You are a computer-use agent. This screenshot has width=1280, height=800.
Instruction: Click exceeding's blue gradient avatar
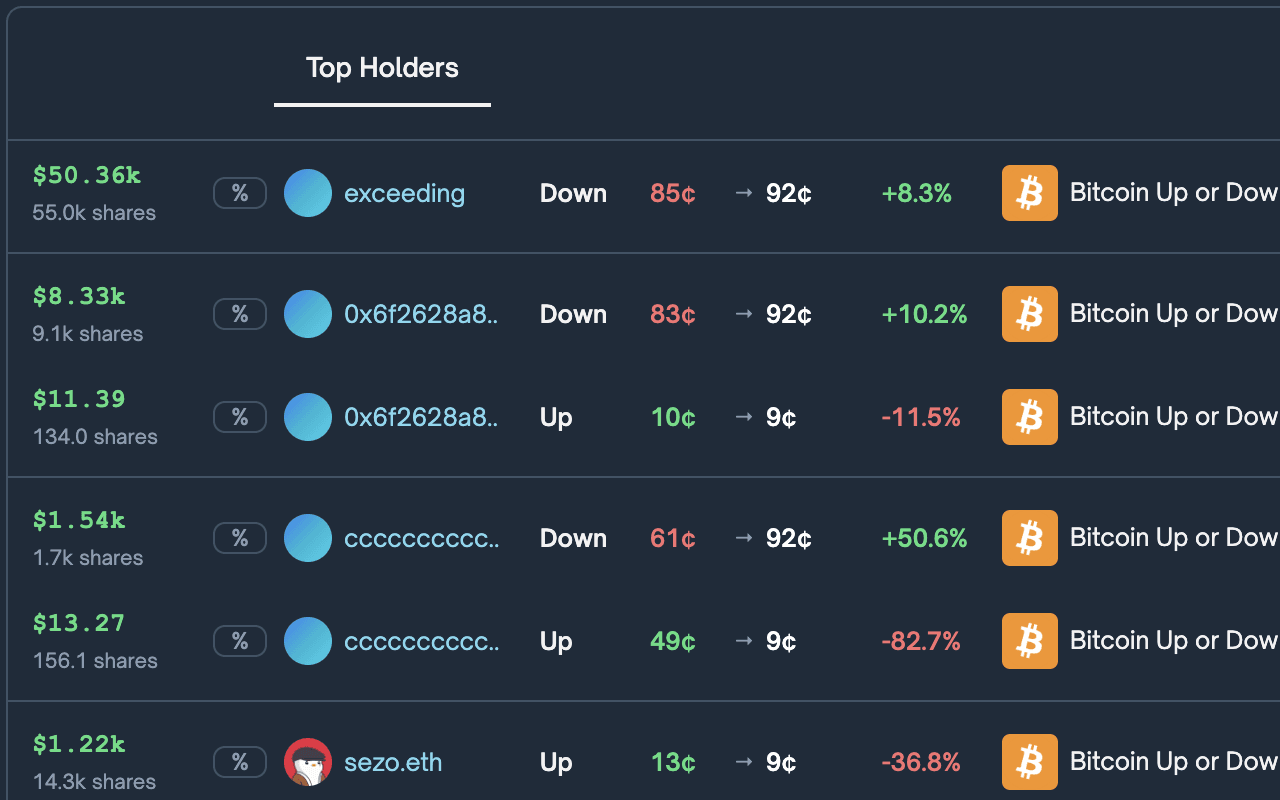tap(308, 193)
